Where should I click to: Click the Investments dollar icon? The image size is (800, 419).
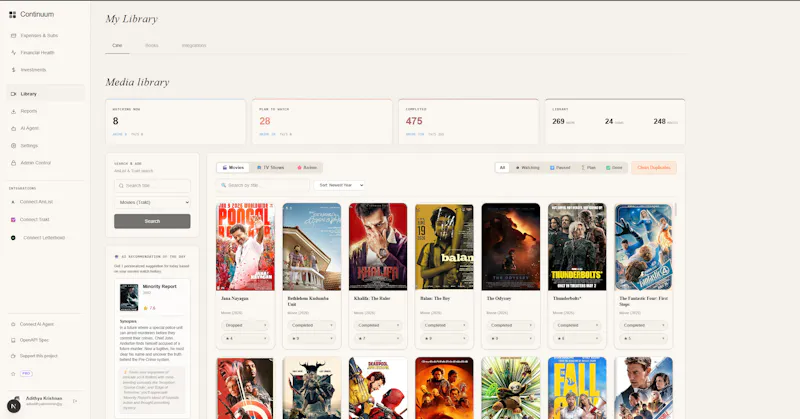(13, 70)
